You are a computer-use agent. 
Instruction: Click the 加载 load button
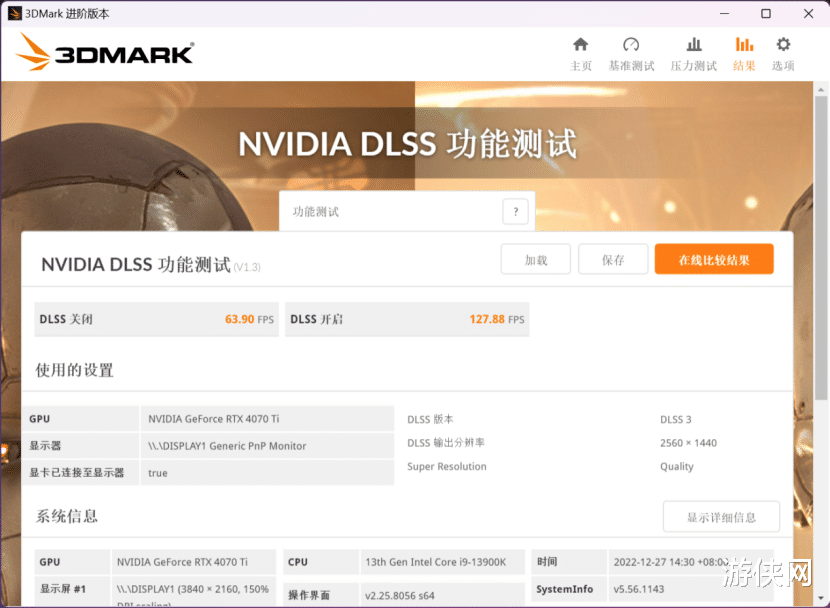point(535,258)
